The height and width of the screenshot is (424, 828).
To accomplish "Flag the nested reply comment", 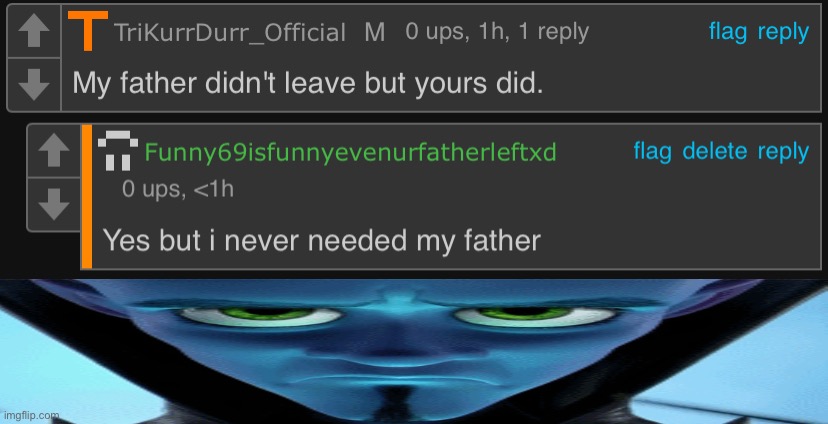I will point(652,152).
